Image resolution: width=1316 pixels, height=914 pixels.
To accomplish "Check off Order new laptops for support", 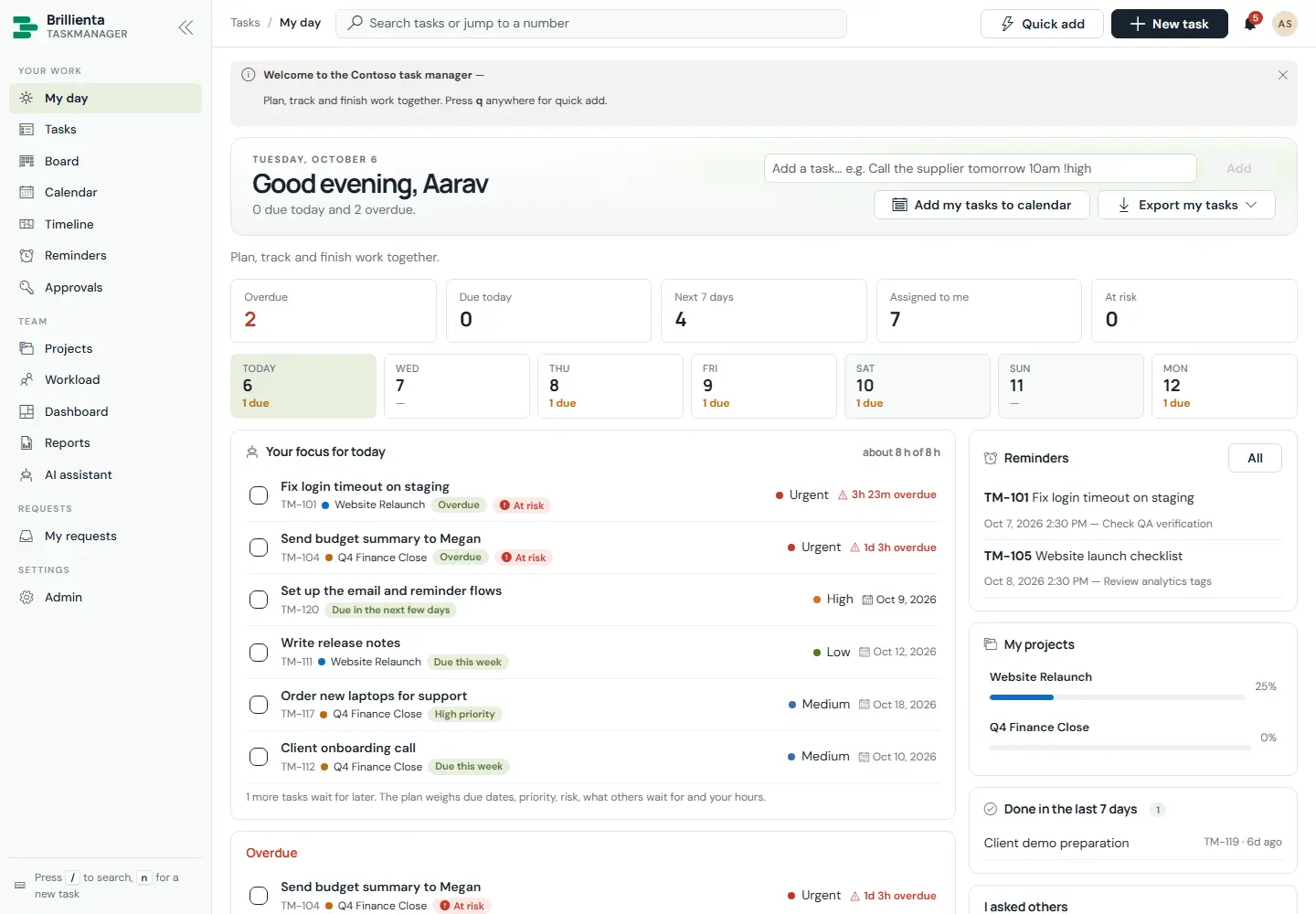I will click(259, 705).
